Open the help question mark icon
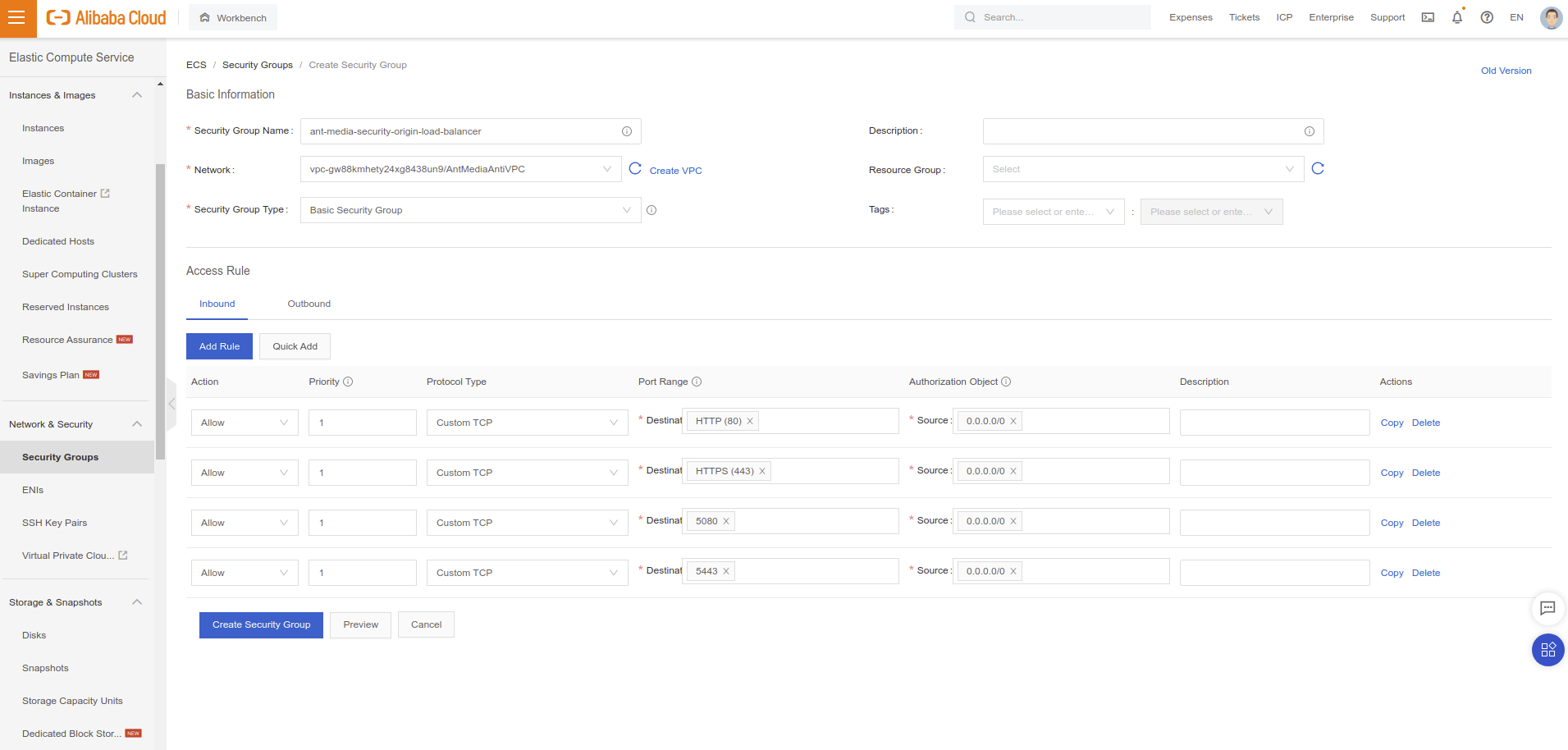The height and width of the screenshot is (750, 1568). click(1487, 17)
